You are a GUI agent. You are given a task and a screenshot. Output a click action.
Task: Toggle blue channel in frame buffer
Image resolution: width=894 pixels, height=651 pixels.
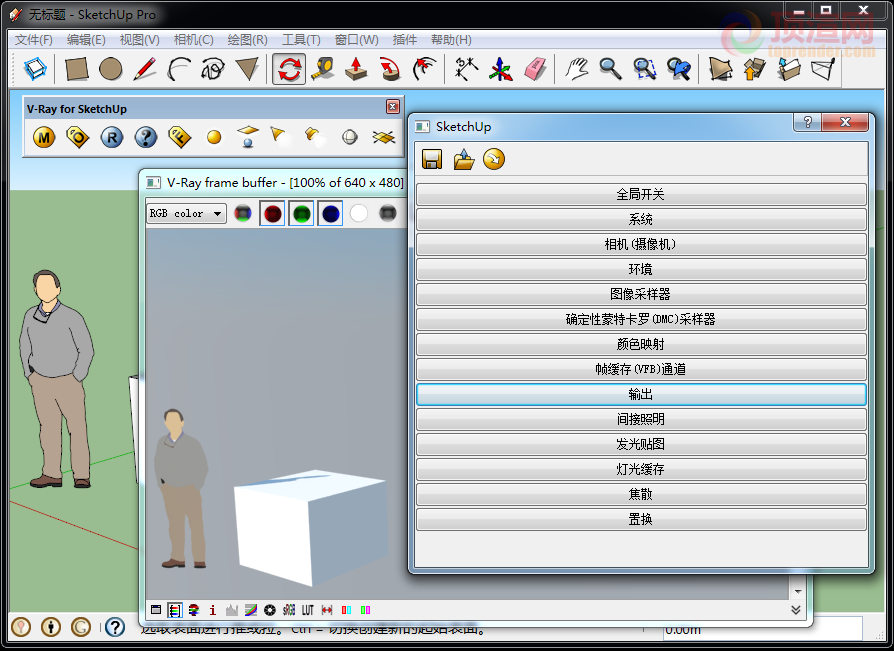point(330,214)
